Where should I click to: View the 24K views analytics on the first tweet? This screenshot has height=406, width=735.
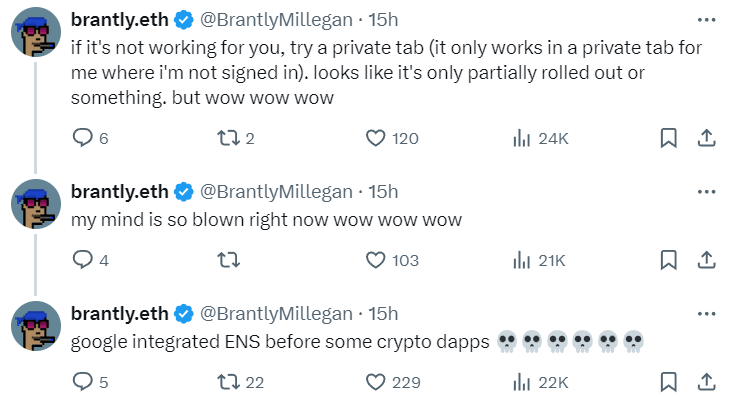[x=540, y=139]
